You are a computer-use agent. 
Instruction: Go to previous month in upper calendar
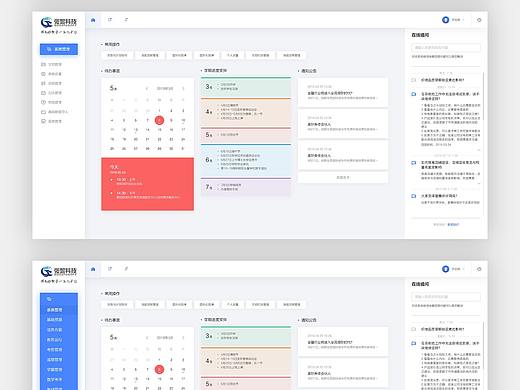pyautogui.click(x=147, y=89)
